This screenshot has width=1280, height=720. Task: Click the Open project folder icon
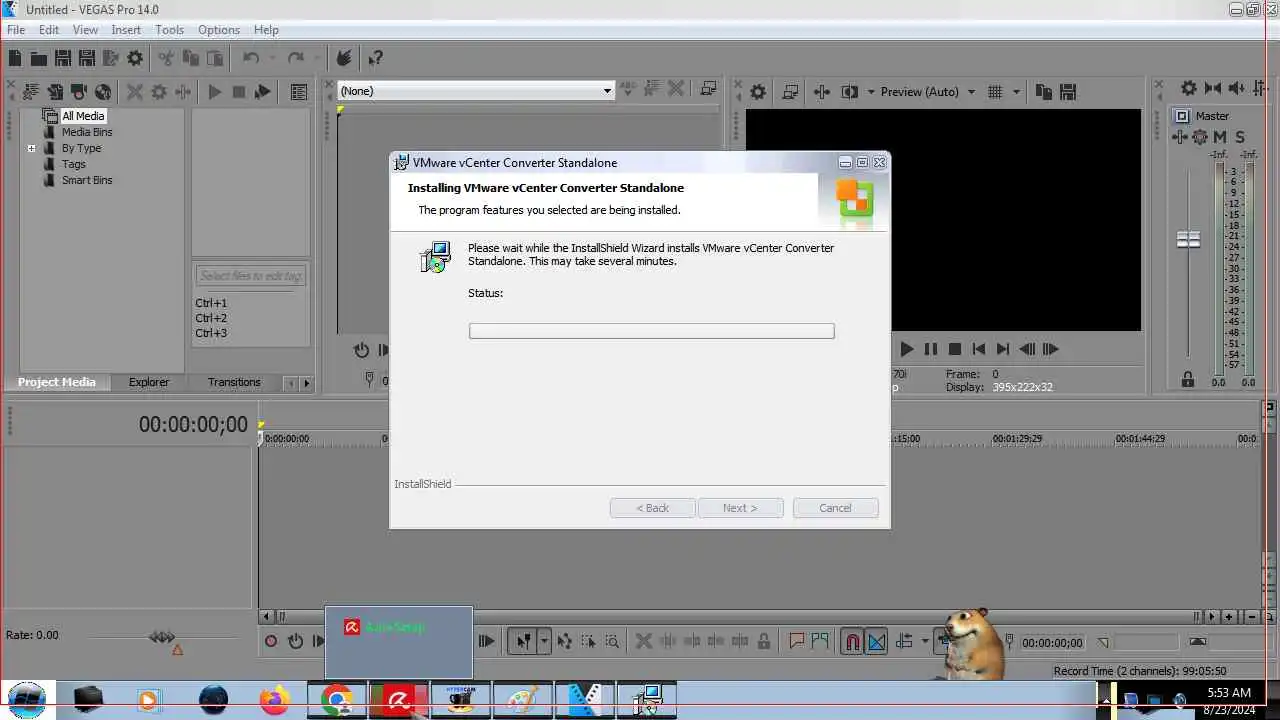pyautogui.click(x=39, y=58)
